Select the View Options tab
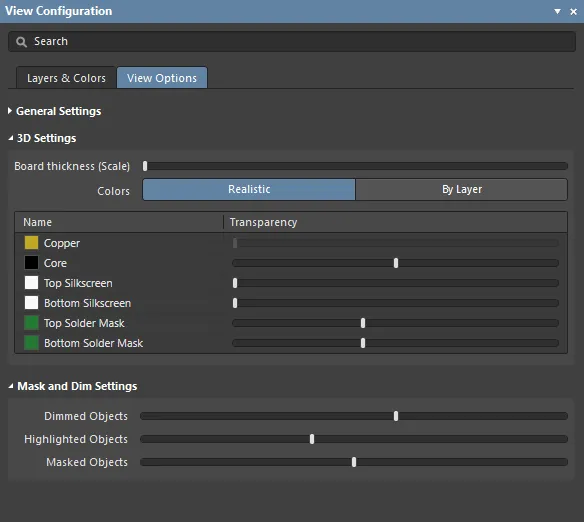584x522 pixels. (162, 78)
